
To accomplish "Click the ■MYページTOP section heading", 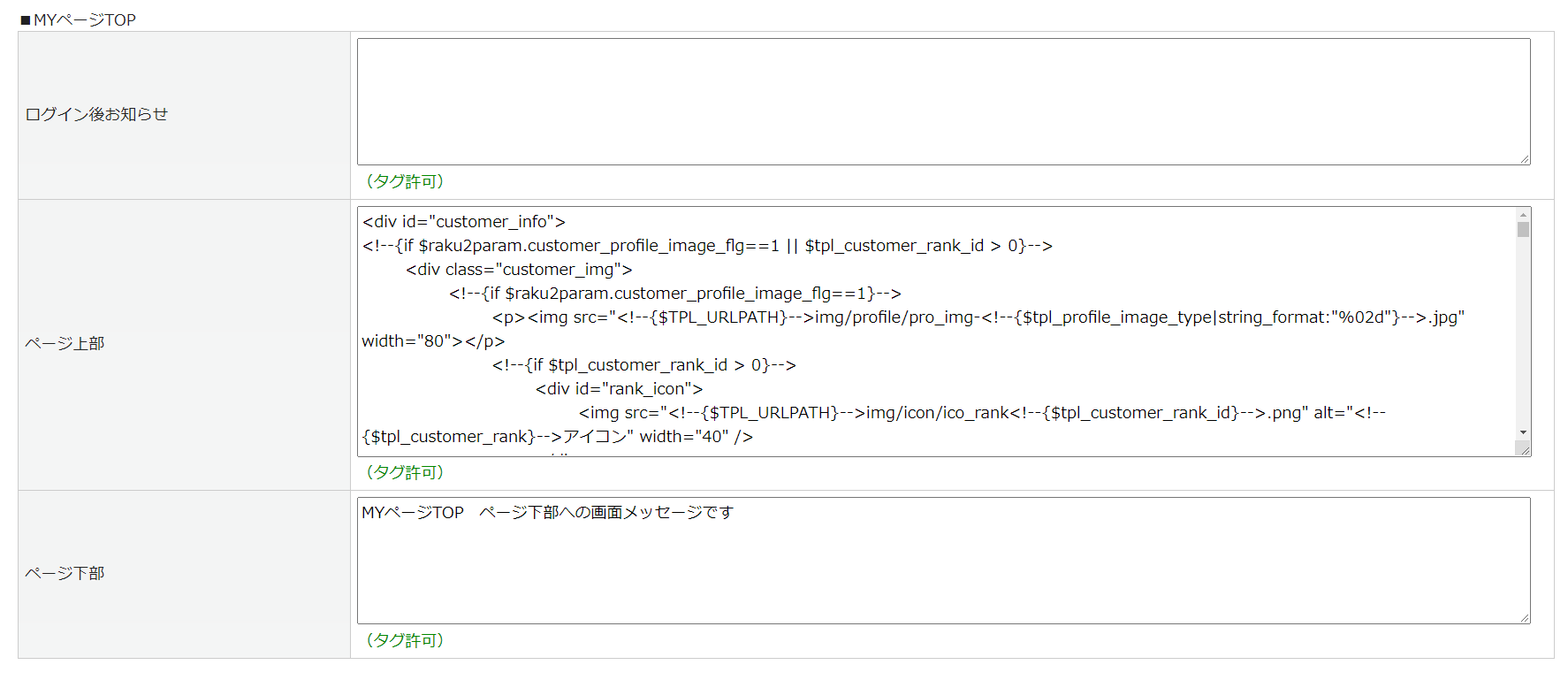I will point(78,19).
